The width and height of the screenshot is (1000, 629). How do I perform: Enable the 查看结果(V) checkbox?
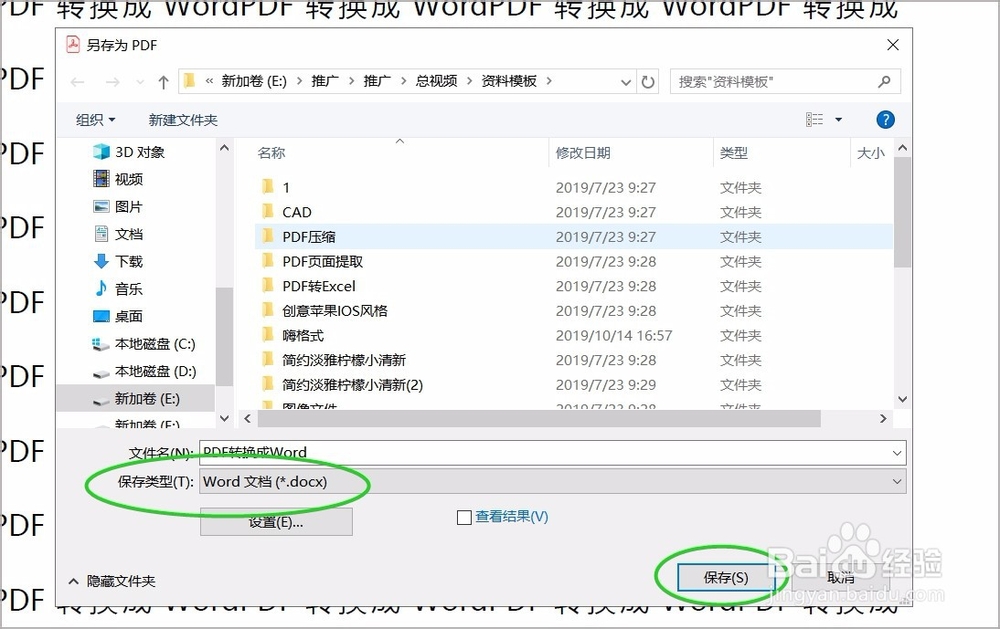[x=464, y=517]
